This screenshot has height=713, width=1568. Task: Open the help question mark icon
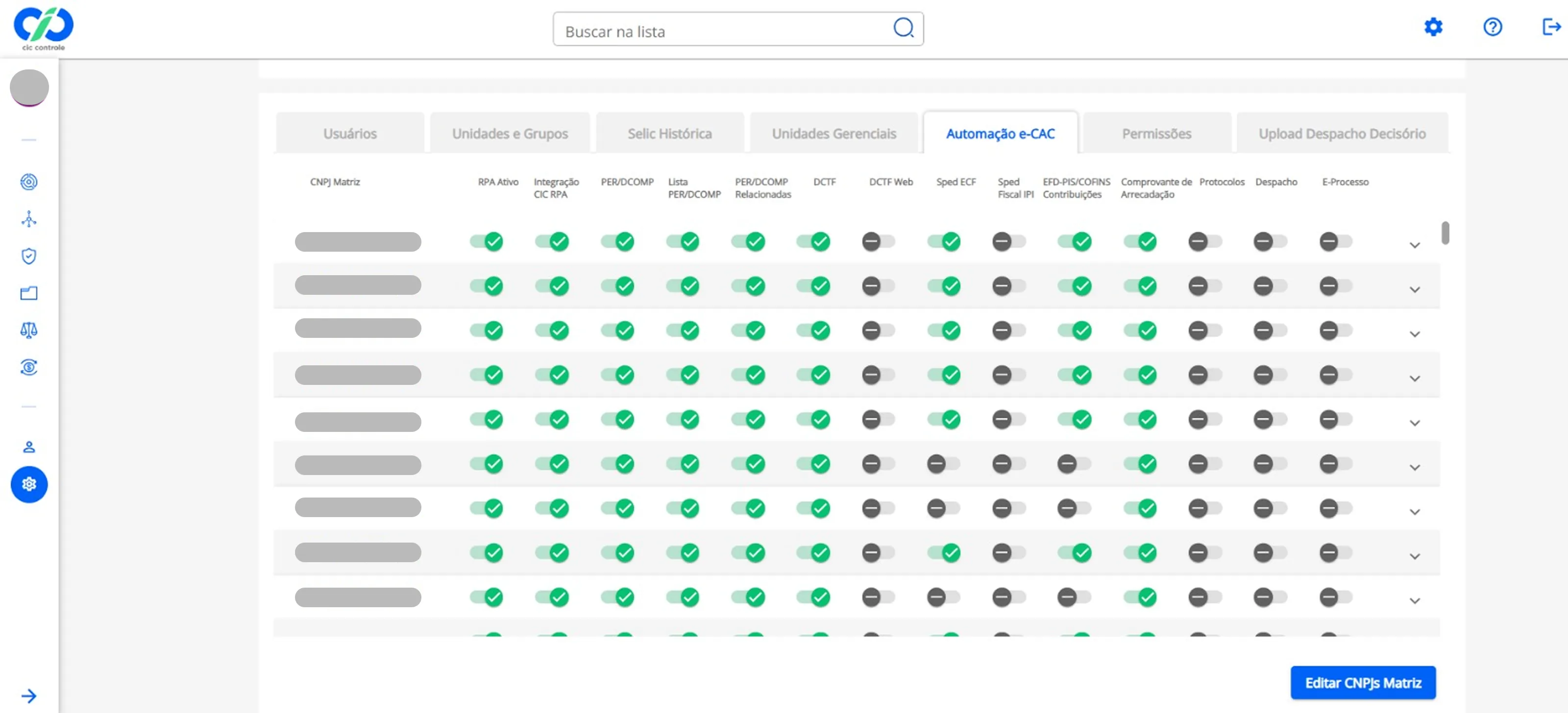click(x=1493, y=27)
